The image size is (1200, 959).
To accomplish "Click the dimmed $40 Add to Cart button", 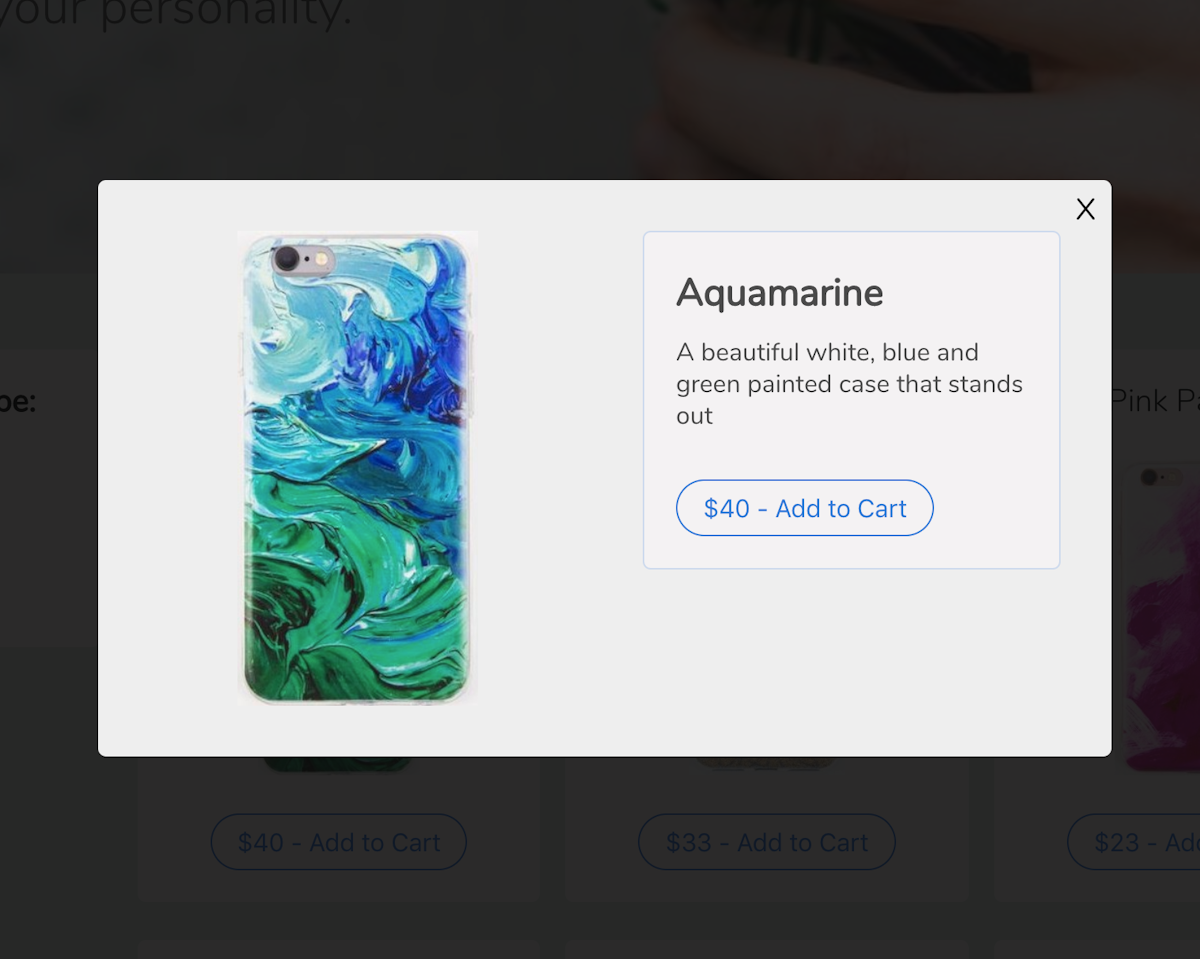I will pos(339,842).
